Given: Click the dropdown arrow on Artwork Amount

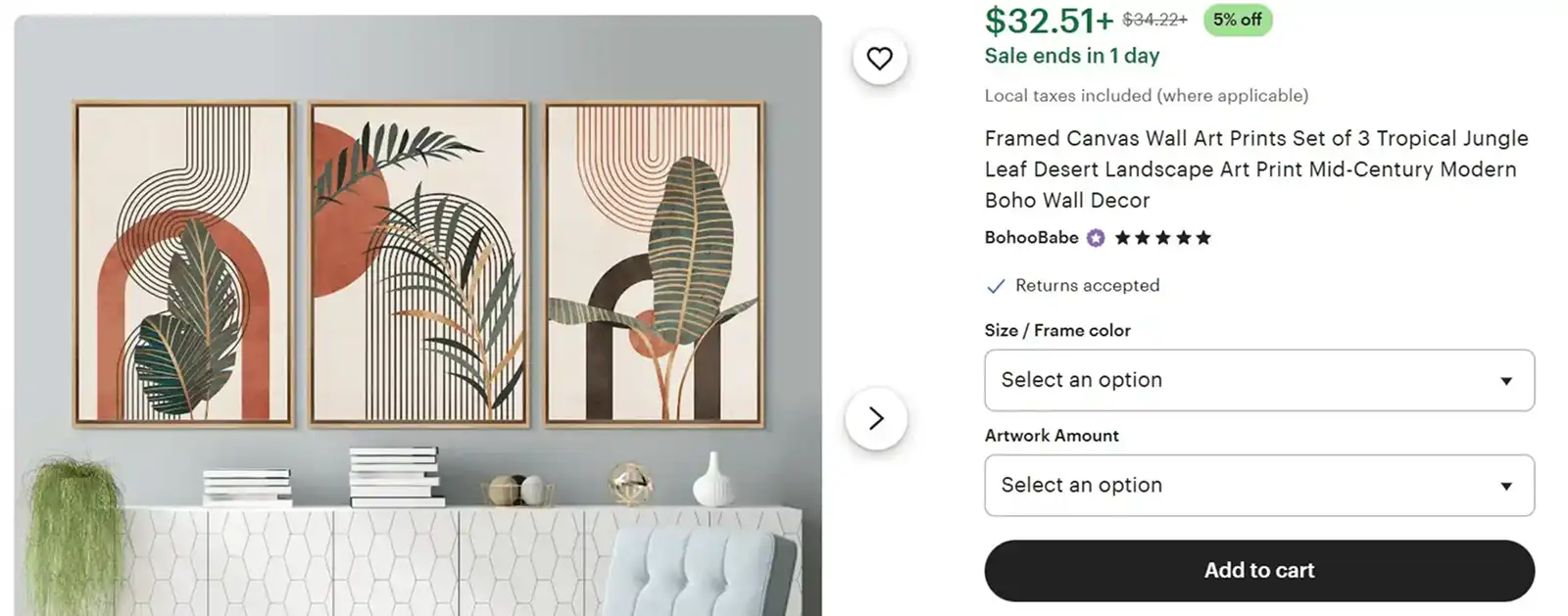Looking at the screenshot, I should point(1507,485).
